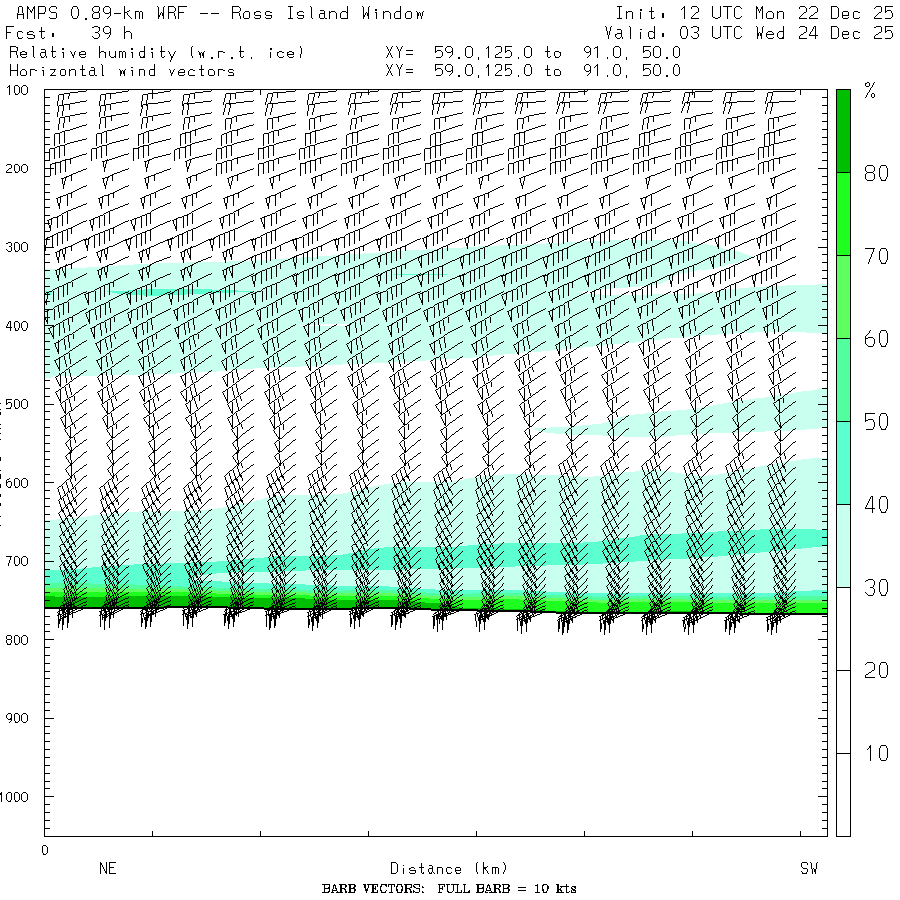
Task: Select the 'Relative humidity (w.r.t. ice)' label
Action: pos(155,52)
